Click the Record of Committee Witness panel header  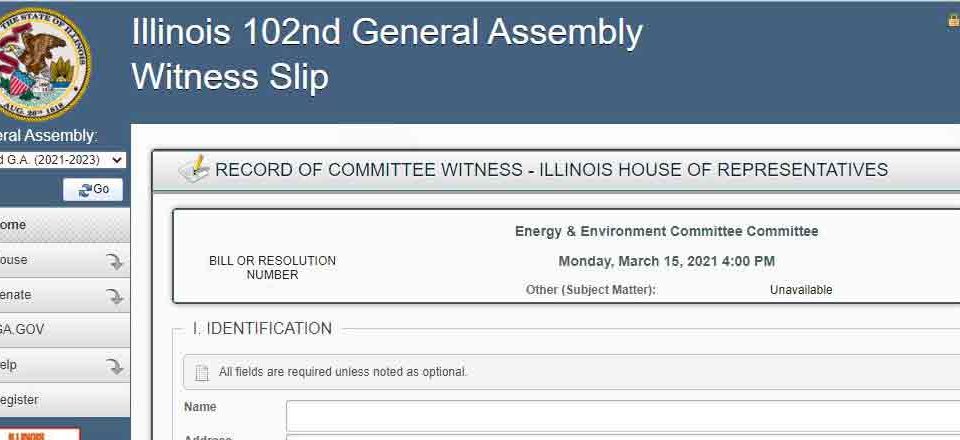pos(551,170)
